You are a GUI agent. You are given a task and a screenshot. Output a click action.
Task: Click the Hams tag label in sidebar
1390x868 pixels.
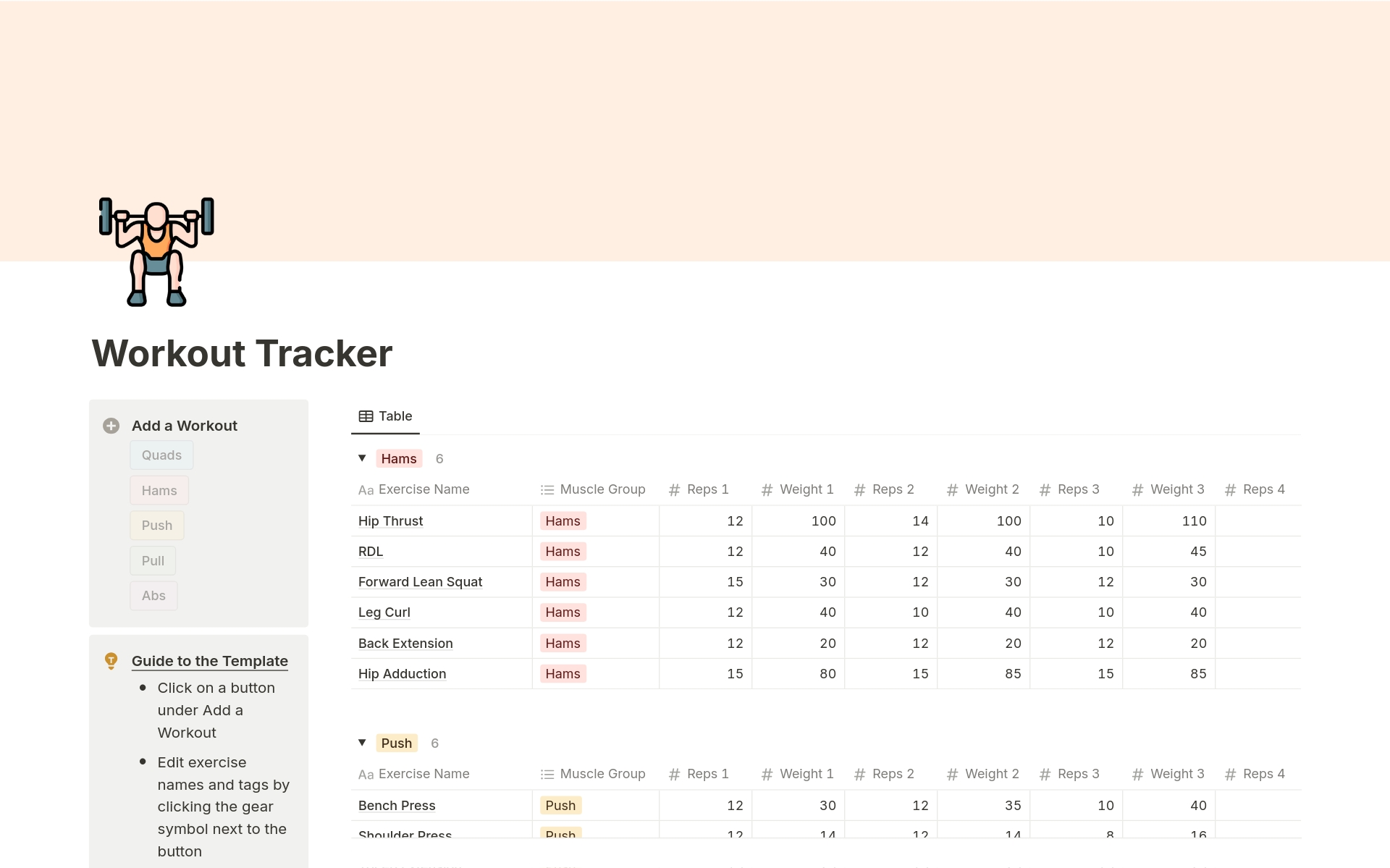click(159, 490)
